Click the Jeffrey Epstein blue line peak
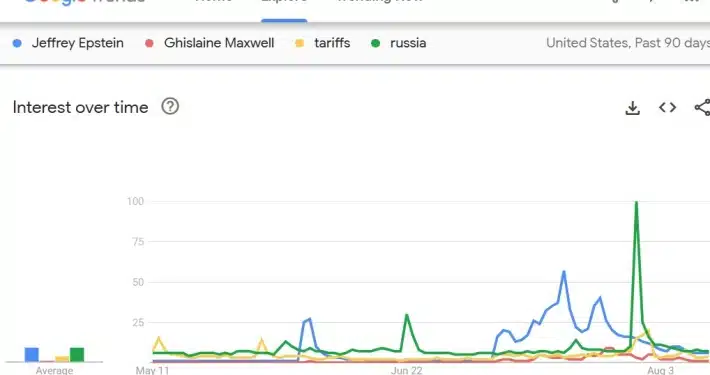Image resolution: width=710 pixels, height=375 pixels. [x=564, y=272]
